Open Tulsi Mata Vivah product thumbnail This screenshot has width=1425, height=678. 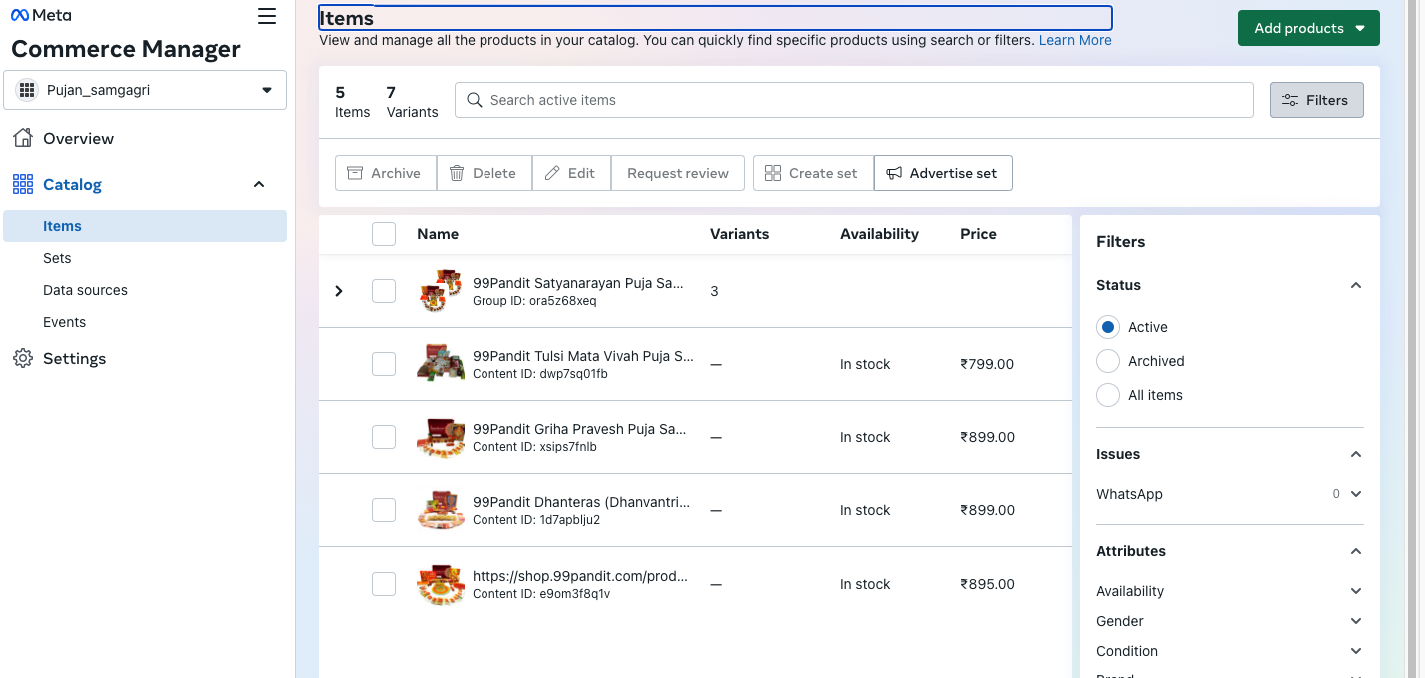click(441, 364)
